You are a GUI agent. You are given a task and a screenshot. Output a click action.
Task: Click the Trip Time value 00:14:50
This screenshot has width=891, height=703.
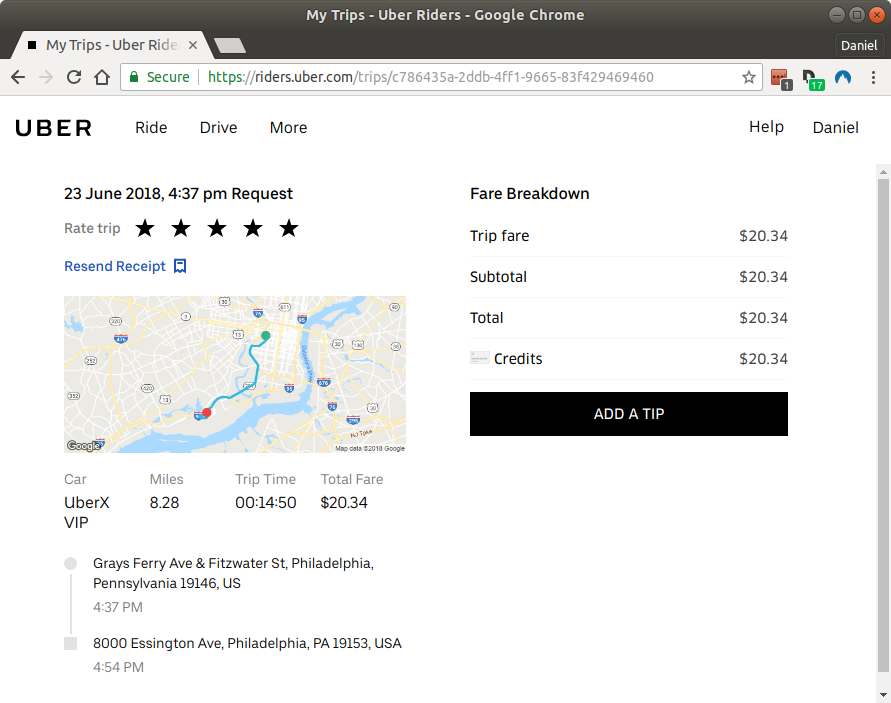pos(265,502)
